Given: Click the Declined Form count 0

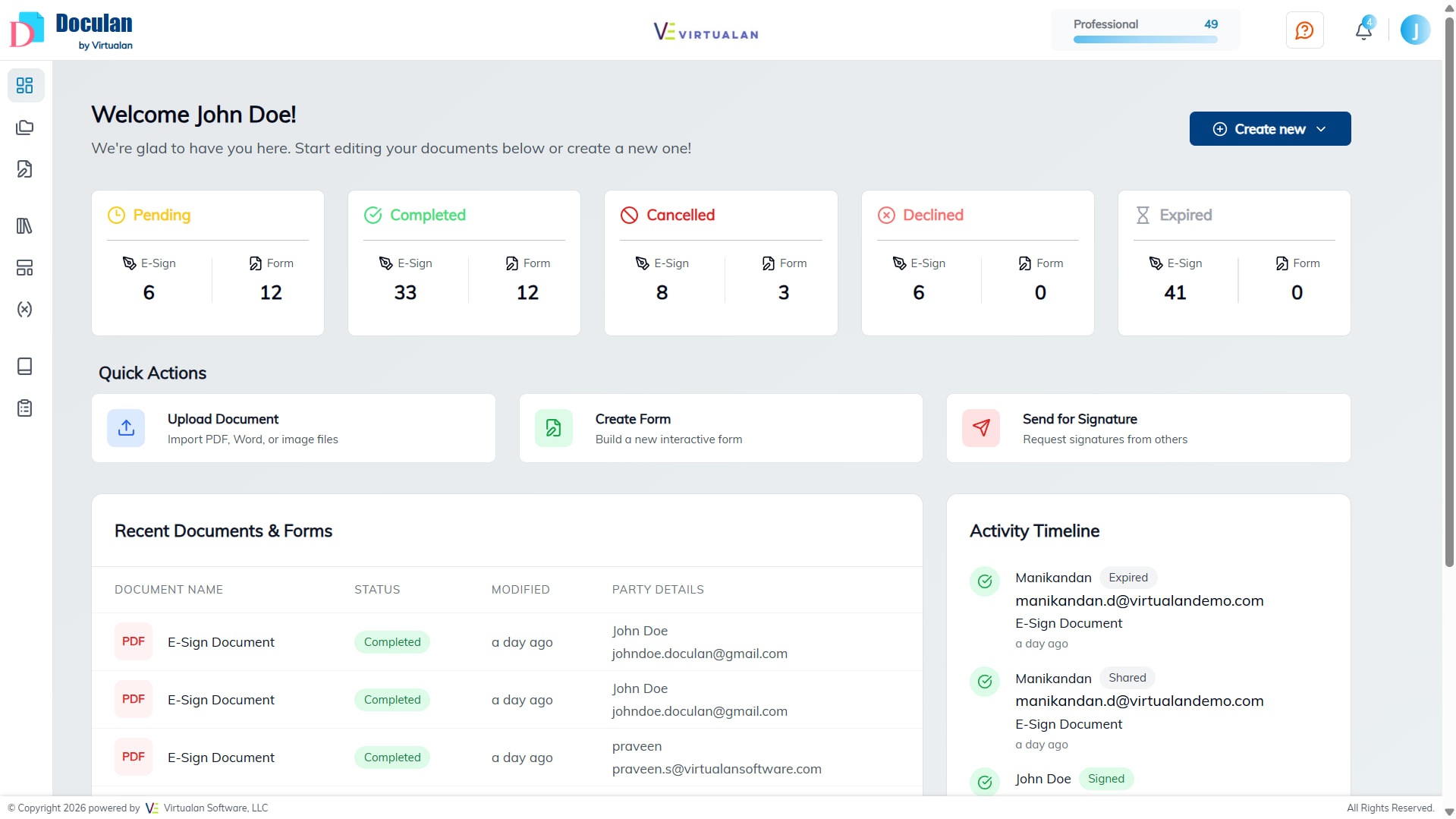Looking at the screenshot, I should [x=1040, y=292].
